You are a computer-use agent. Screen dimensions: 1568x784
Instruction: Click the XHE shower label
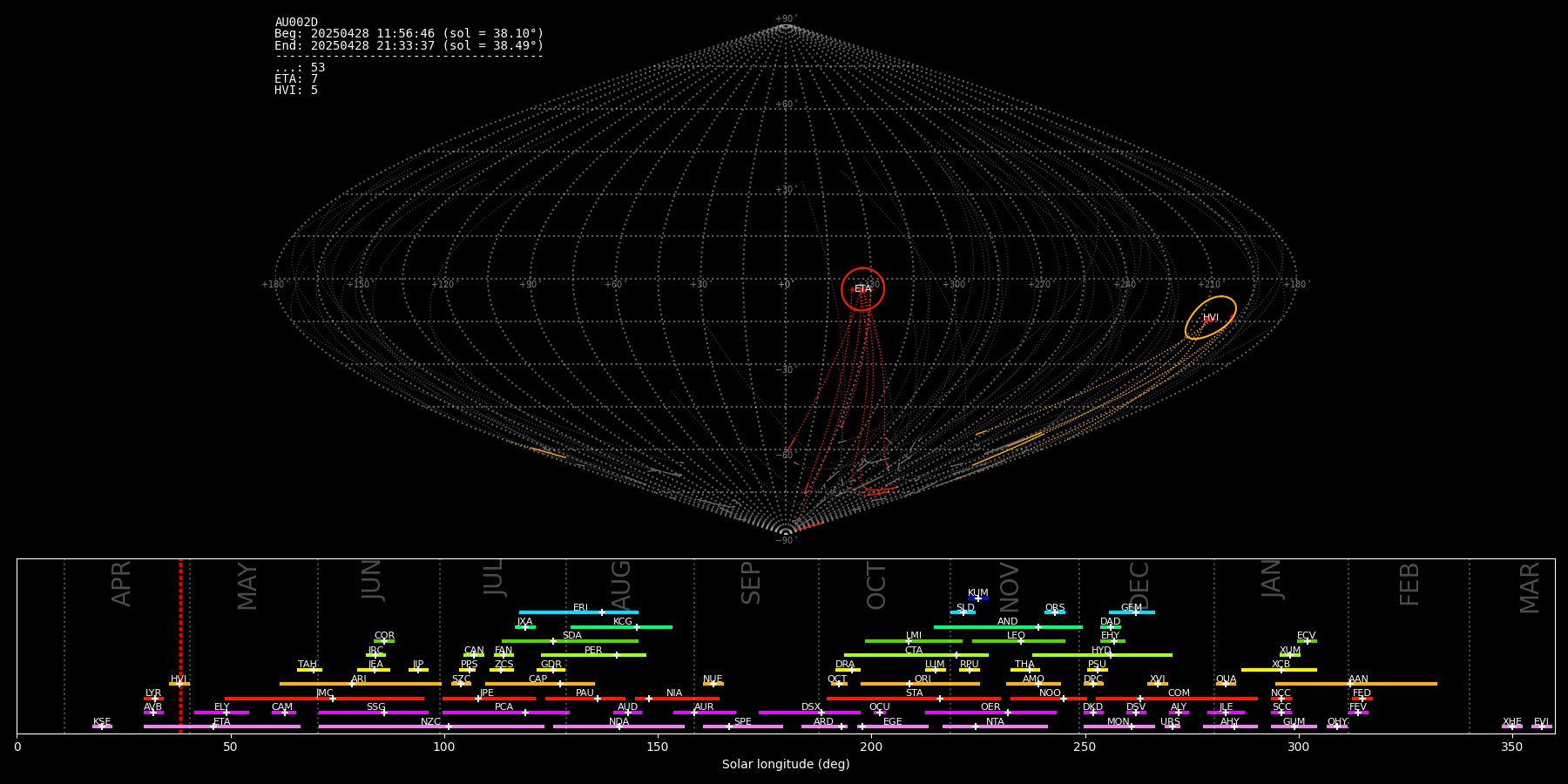[x=1512, y=722]
